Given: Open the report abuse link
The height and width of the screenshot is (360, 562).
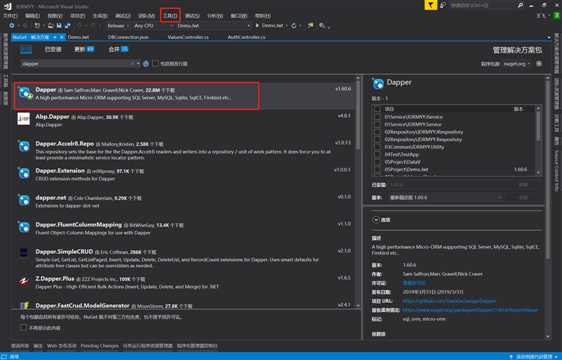Looking at the screenshot, I should (470, 310).
